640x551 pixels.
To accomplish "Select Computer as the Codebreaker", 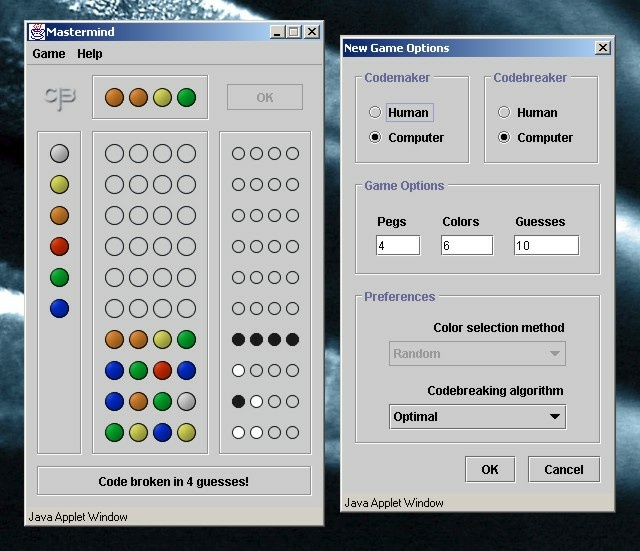I will pos(504,138).
